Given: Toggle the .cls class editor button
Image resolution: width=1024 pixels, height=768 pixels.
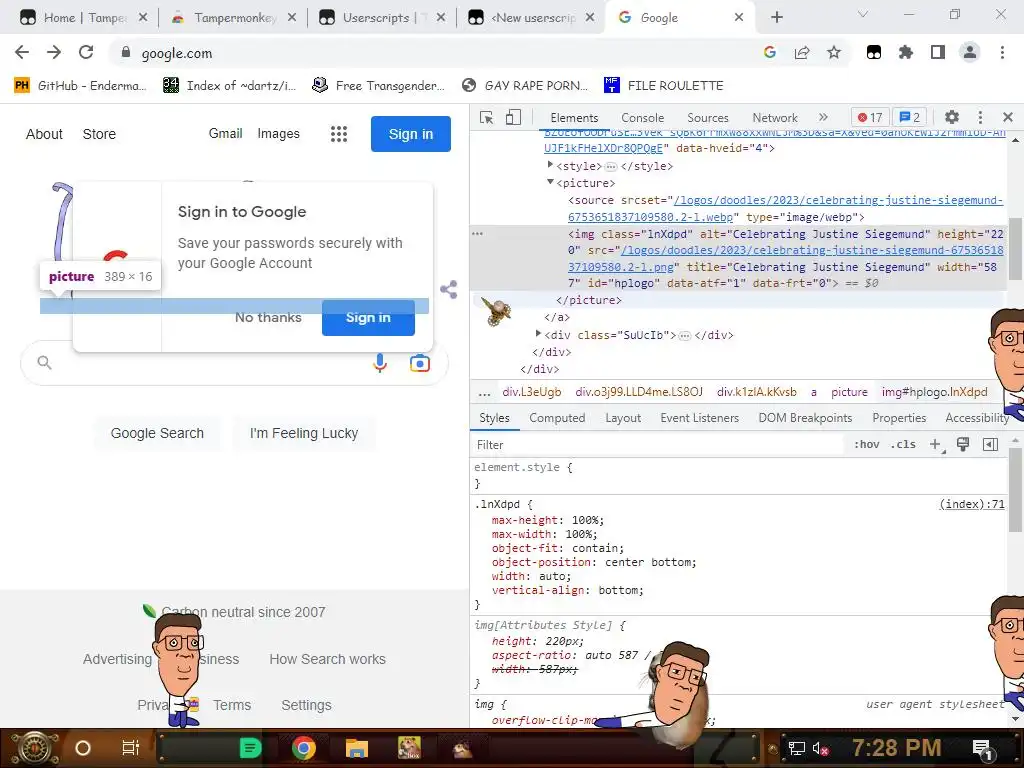Looking at the screenshot, I should [x=903, y=445].
